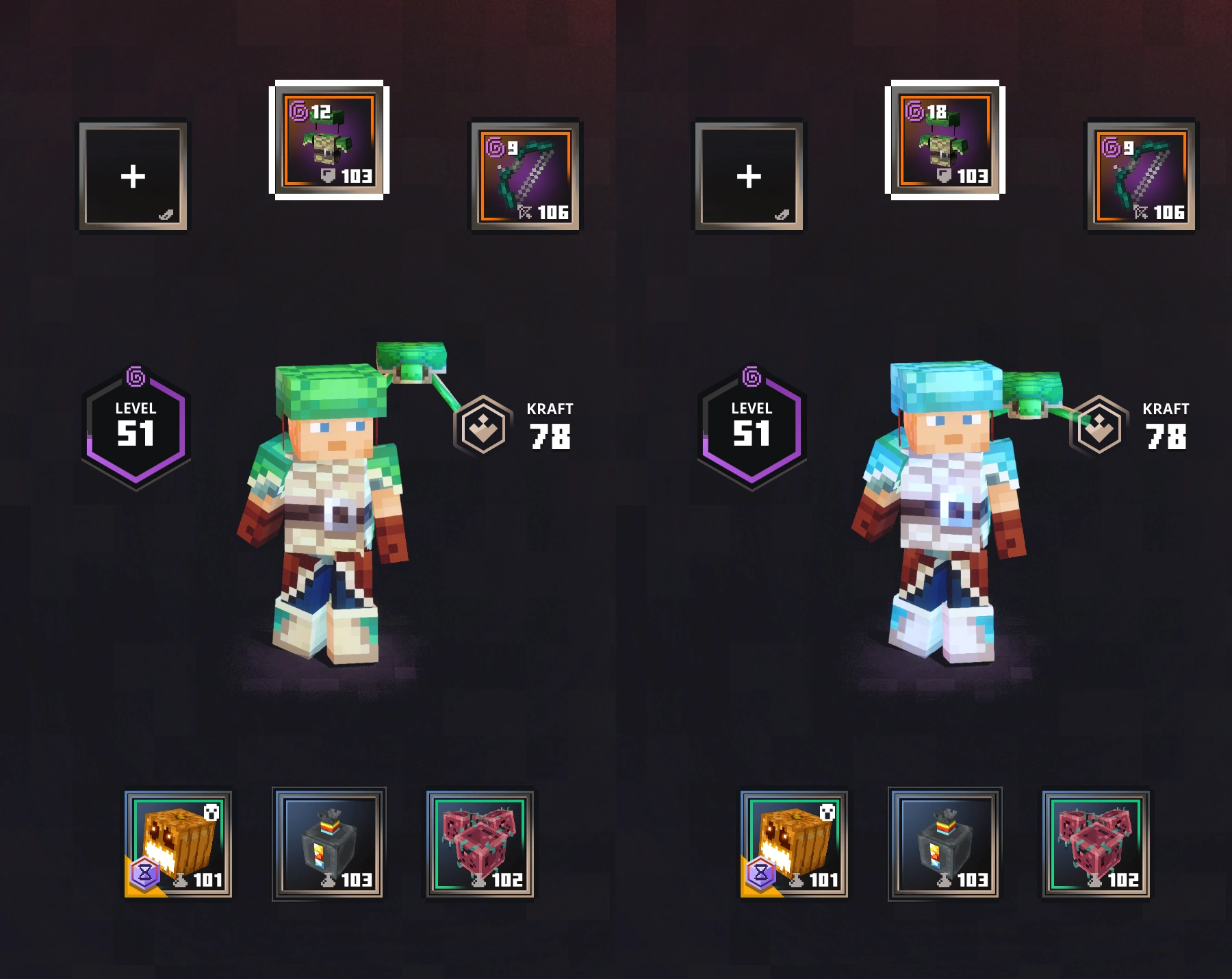
Task: Select the right screen bow with power 106
Action: [1142, 177]
